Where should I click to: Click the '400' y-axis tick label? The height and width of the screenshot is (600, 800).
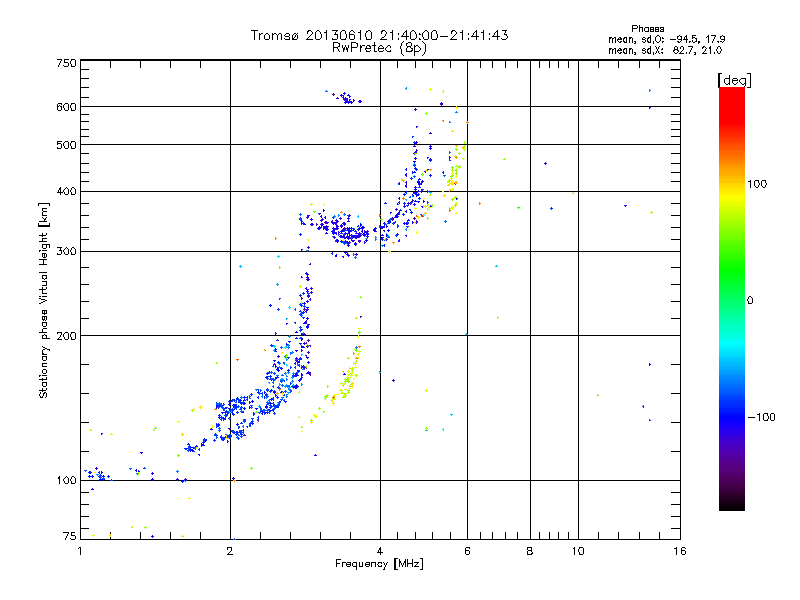click(66, 191)
